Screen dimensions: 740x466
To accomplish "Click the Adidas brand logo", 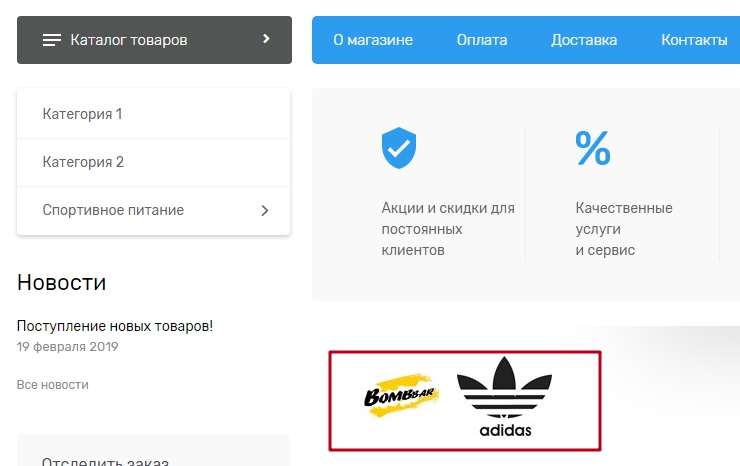I will point(504,398).
